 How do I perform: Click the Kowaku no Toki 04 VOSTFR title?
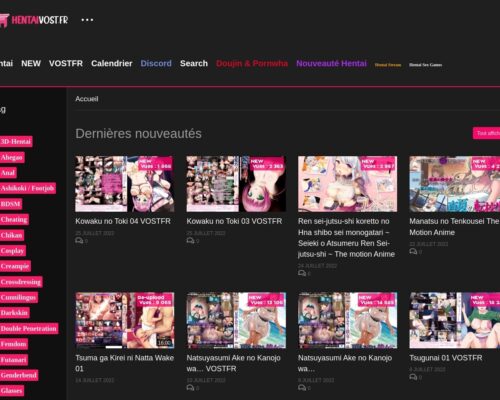click(x=123, y=221)
